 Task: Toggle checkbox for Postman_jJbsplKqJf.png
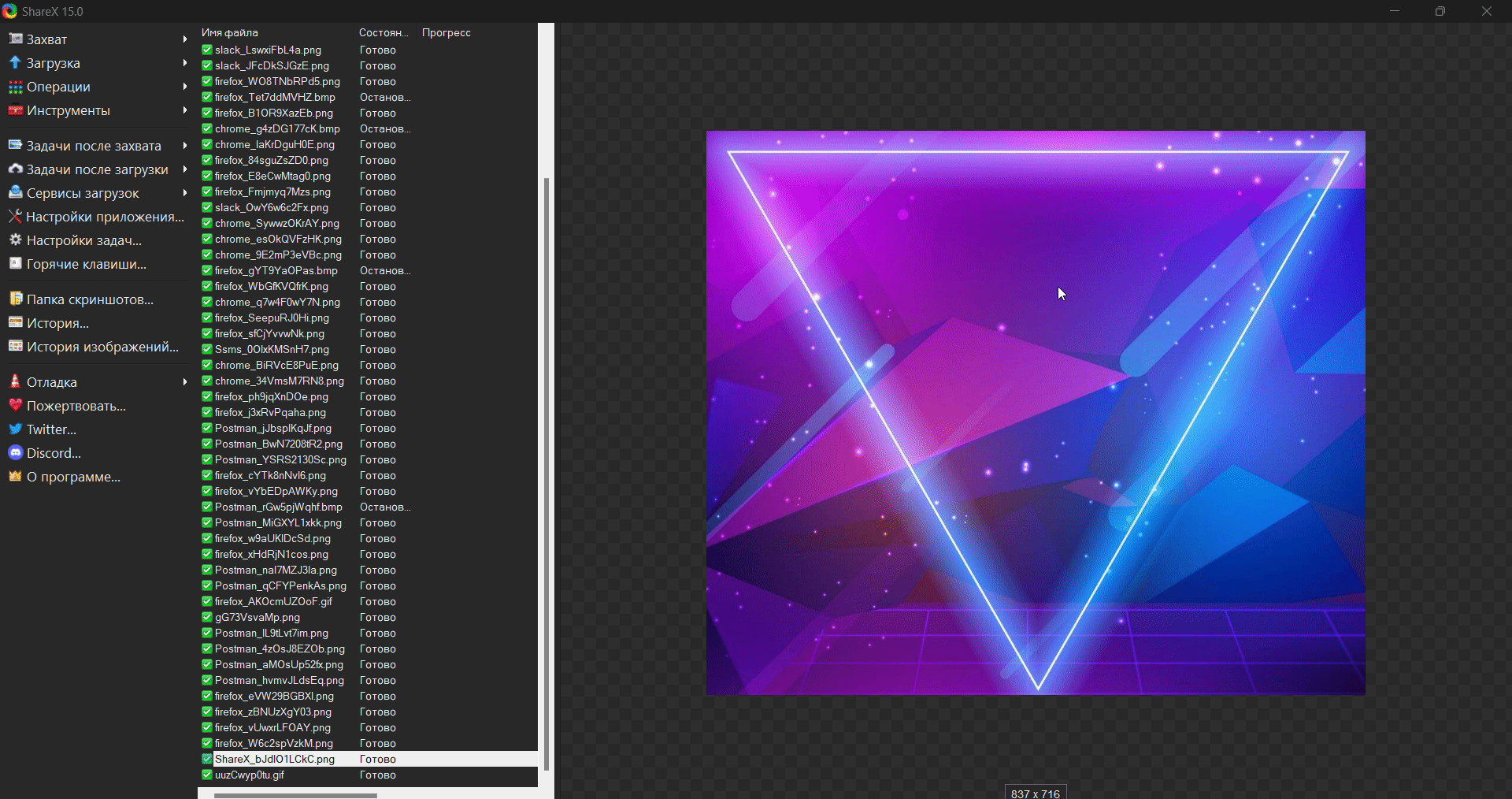coord(207,428)
